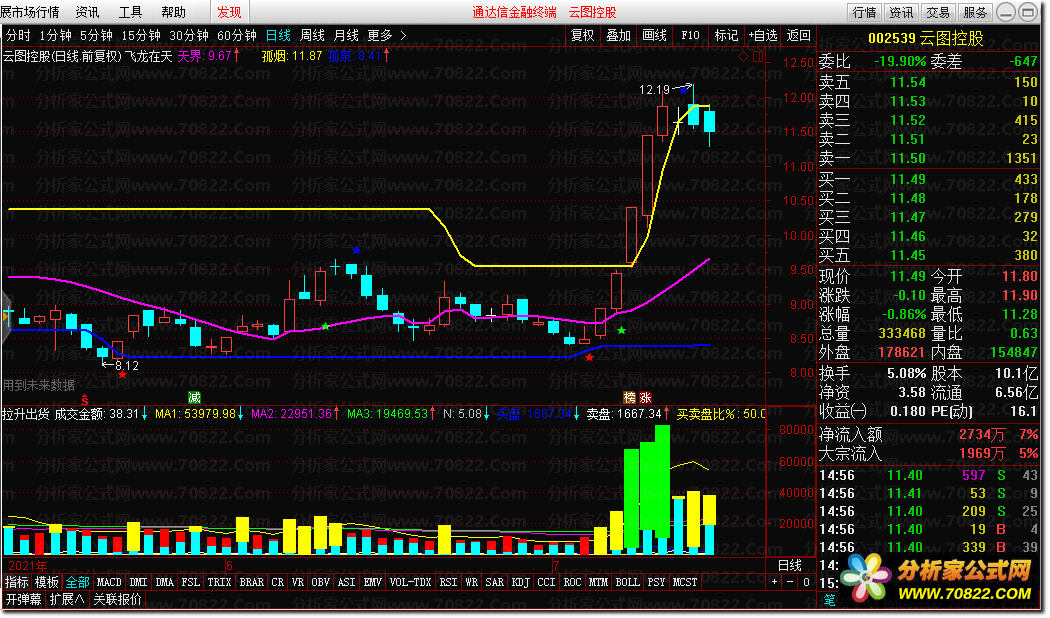Click the 叠加 overlay button
The width and height of the screenshot is (1050, 618).
(x=619, y=35)
